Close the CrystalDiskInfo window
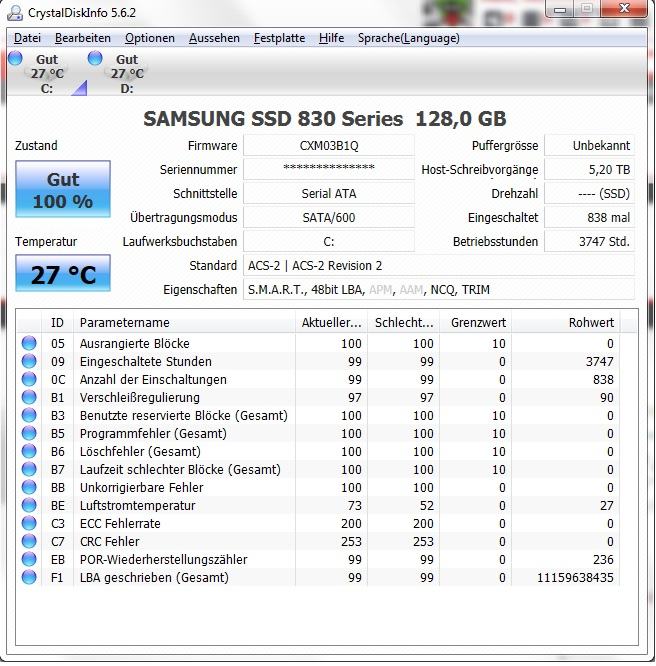The height and width of the screenshot is (666, 656). [x=624, y=8]
